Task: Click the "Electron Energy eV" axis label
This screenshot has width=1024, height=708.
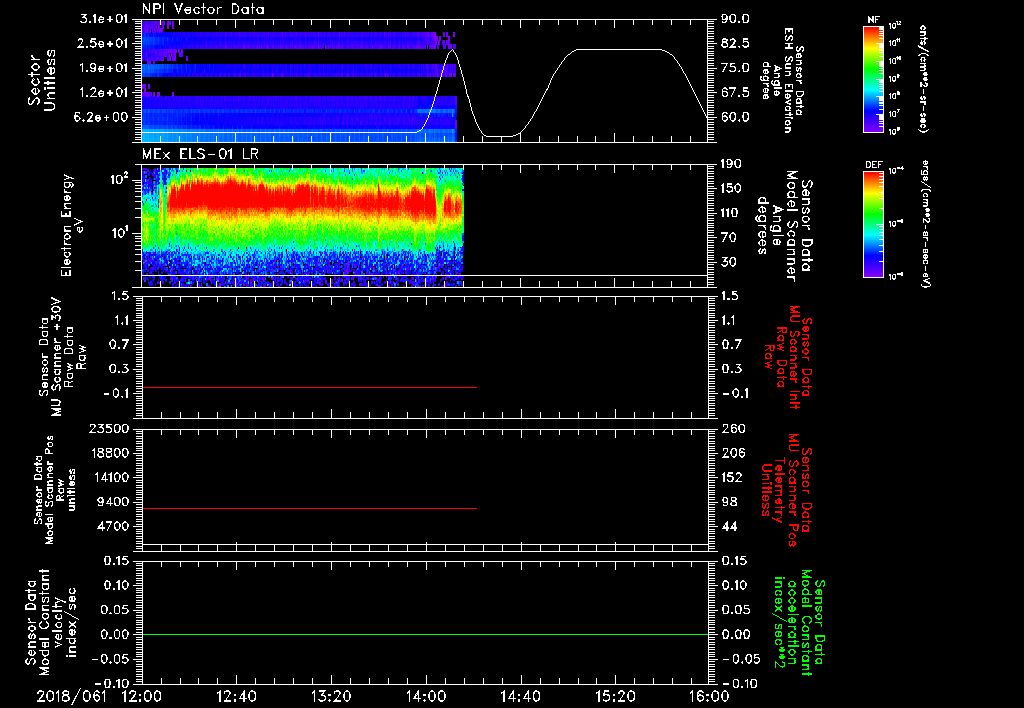Action: coord(71,225)
